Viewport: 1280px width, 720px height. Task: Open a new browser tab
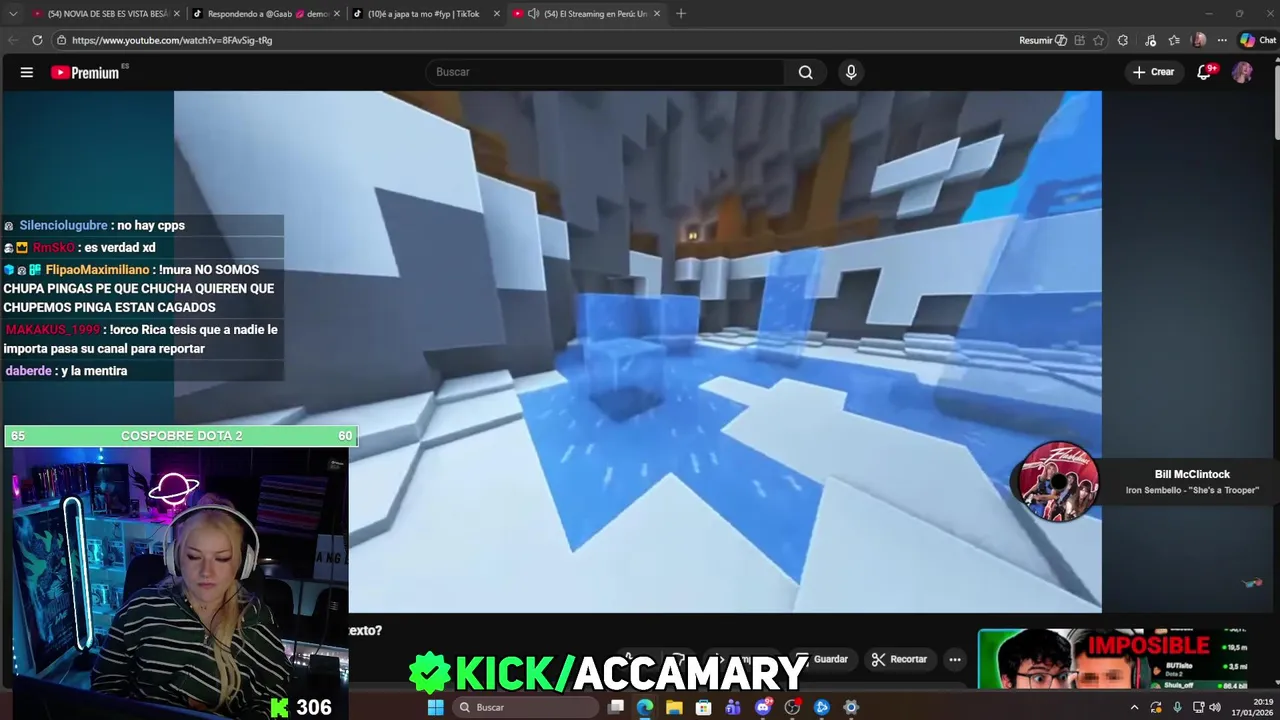click(x=681, y=14)
